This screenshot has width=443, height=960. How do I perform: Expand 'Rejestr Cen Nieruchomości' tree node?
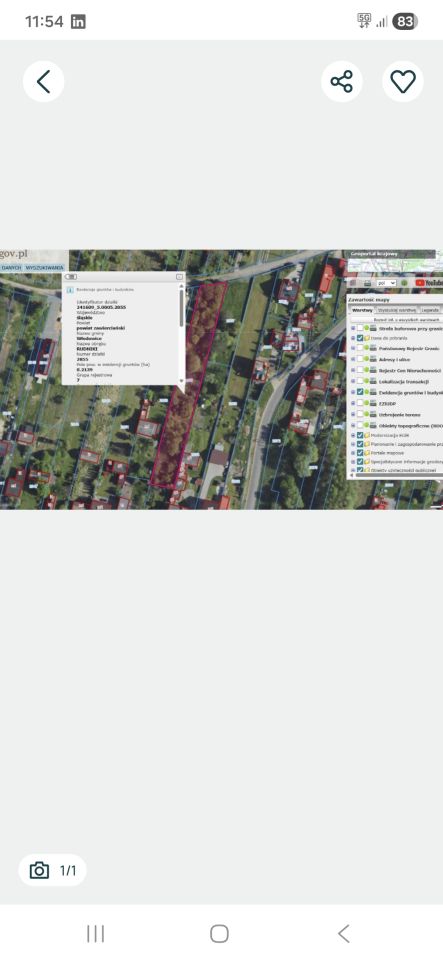tap(353, 370)
